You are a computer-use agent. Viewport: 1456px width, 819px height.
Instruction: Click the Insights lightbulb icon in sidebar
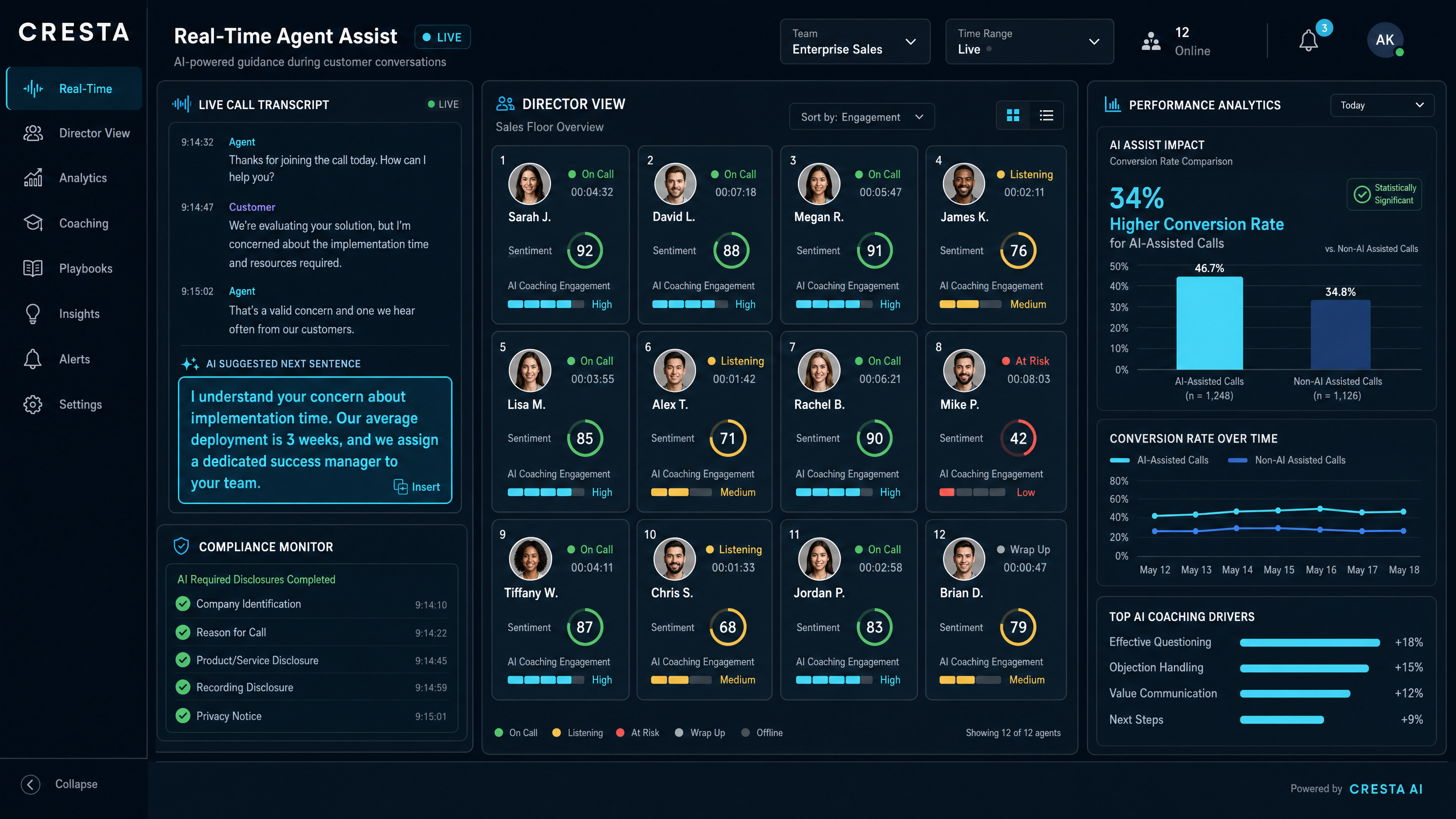click(32, 313)
